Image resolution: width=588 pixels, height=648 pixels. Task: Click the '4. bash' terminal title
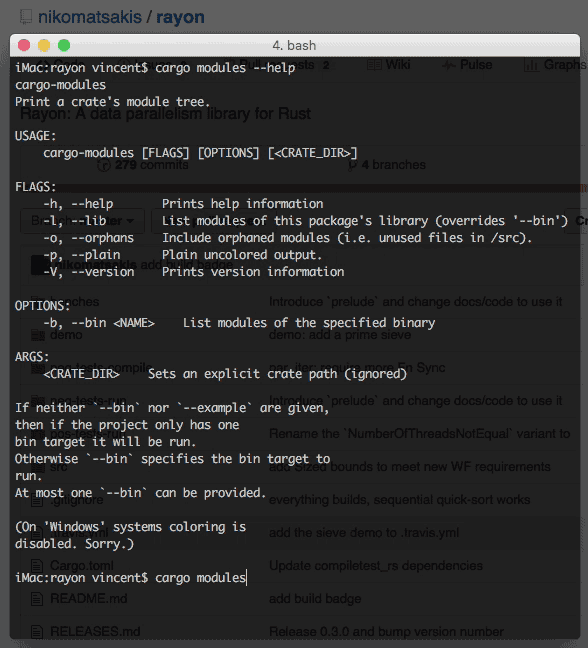point(294,45)
